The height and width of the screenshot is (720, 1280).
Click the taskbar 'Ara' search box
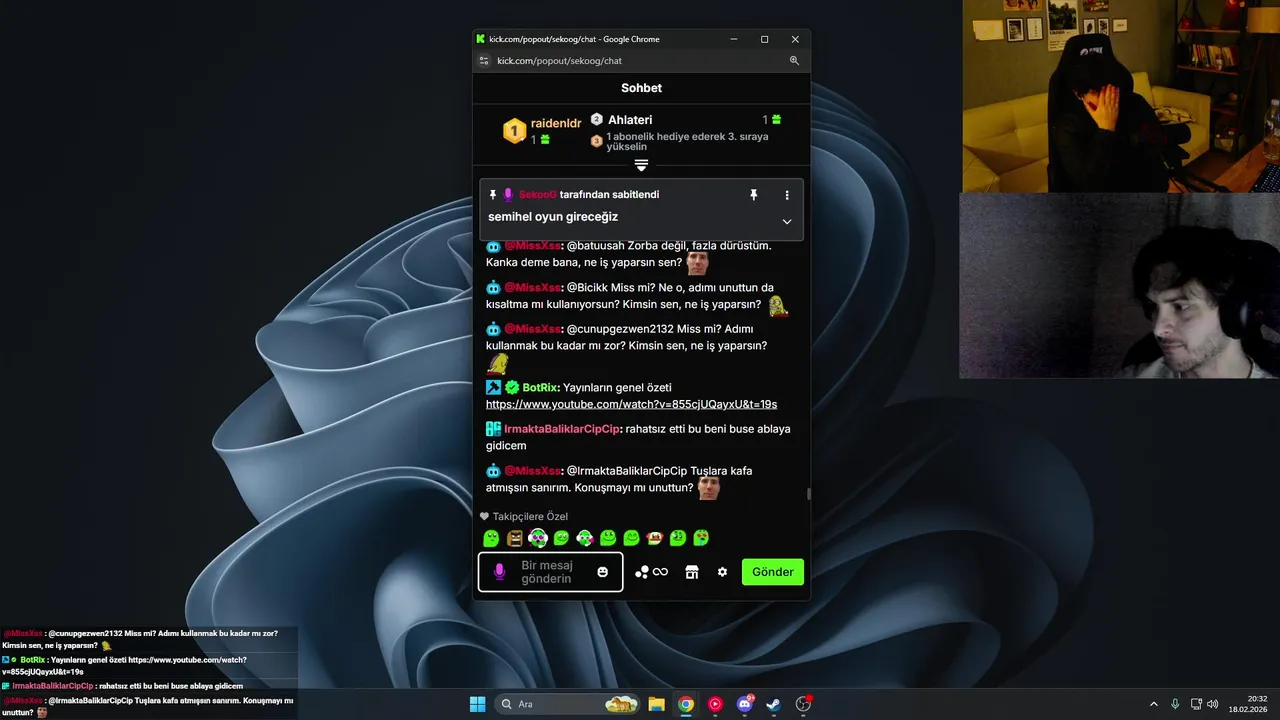[567, 704]
